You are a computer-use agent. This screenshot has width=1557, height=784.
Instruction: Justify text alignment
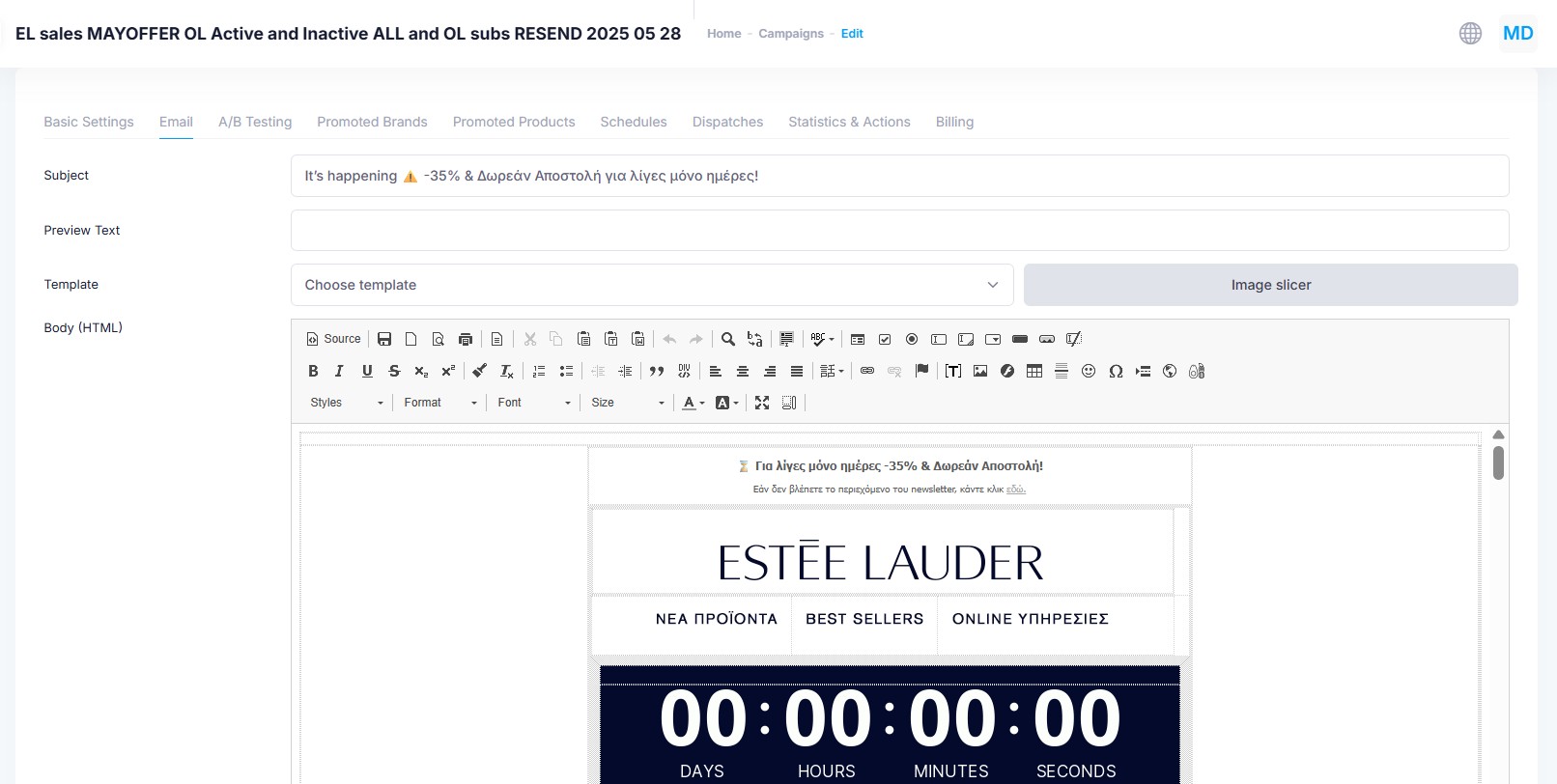point(797,371)
